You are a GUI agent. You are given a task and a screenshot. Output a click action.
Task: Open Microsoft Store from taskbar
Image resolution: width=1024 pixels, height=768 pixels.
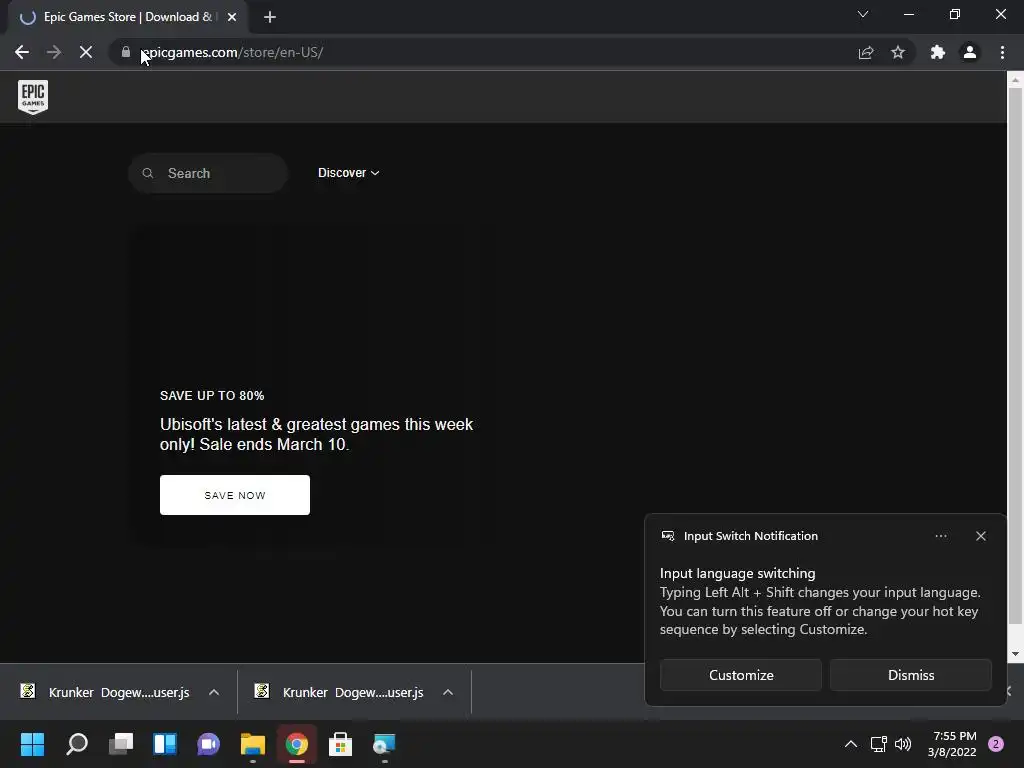(340, 744)
